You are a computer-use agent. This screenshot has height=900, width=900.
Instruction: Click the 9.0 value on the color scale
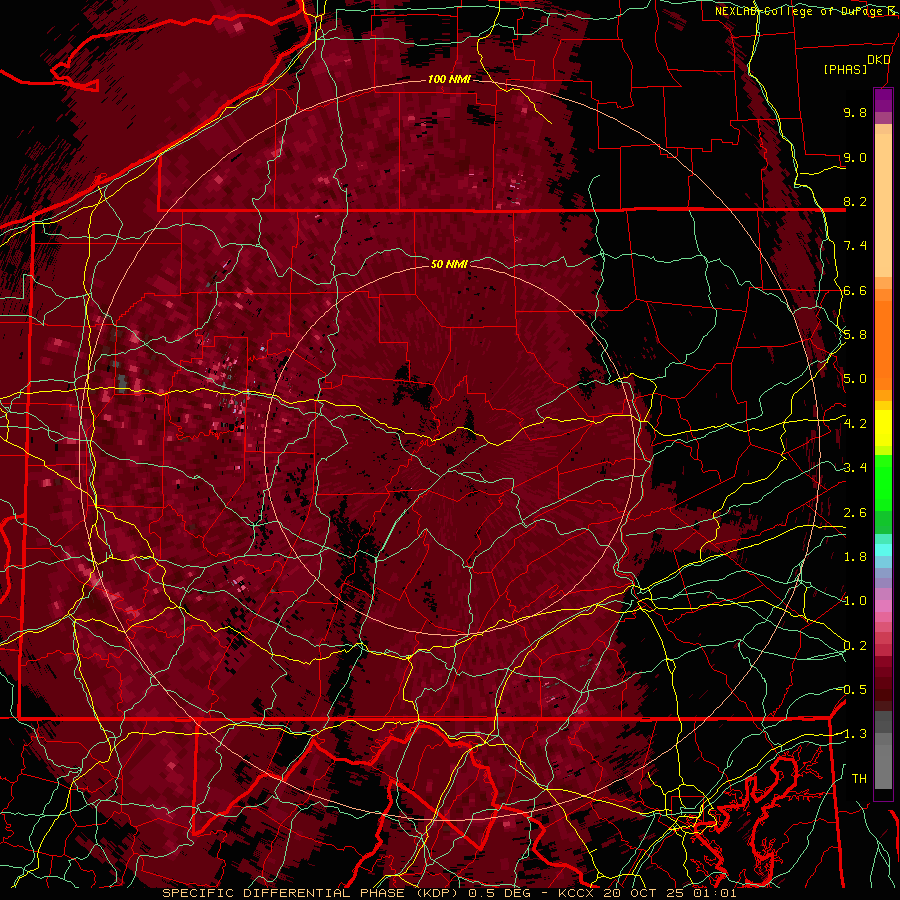pyautogui.click(x=855, y=157)
